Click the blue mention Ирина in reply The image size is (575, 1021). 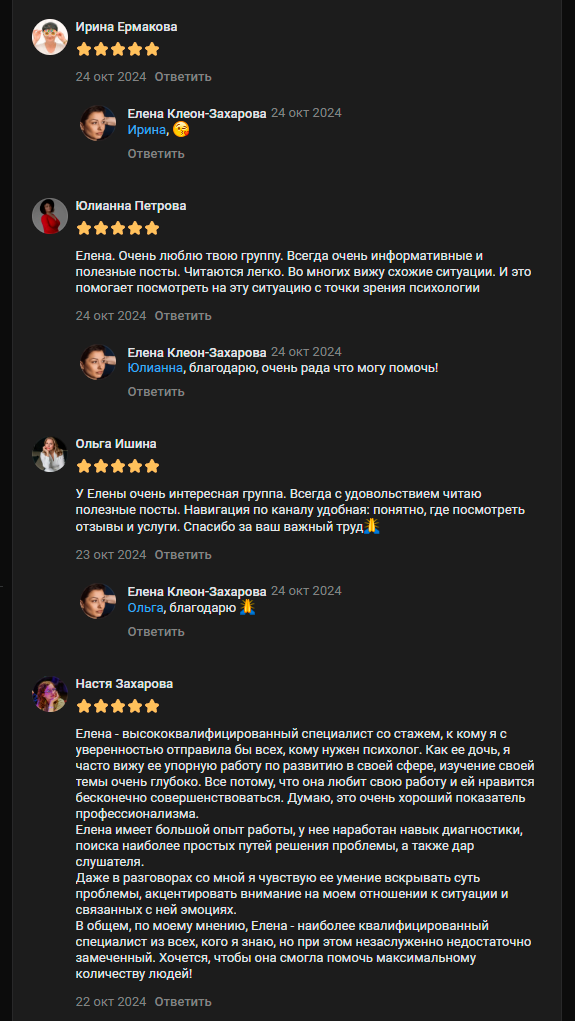147,130
